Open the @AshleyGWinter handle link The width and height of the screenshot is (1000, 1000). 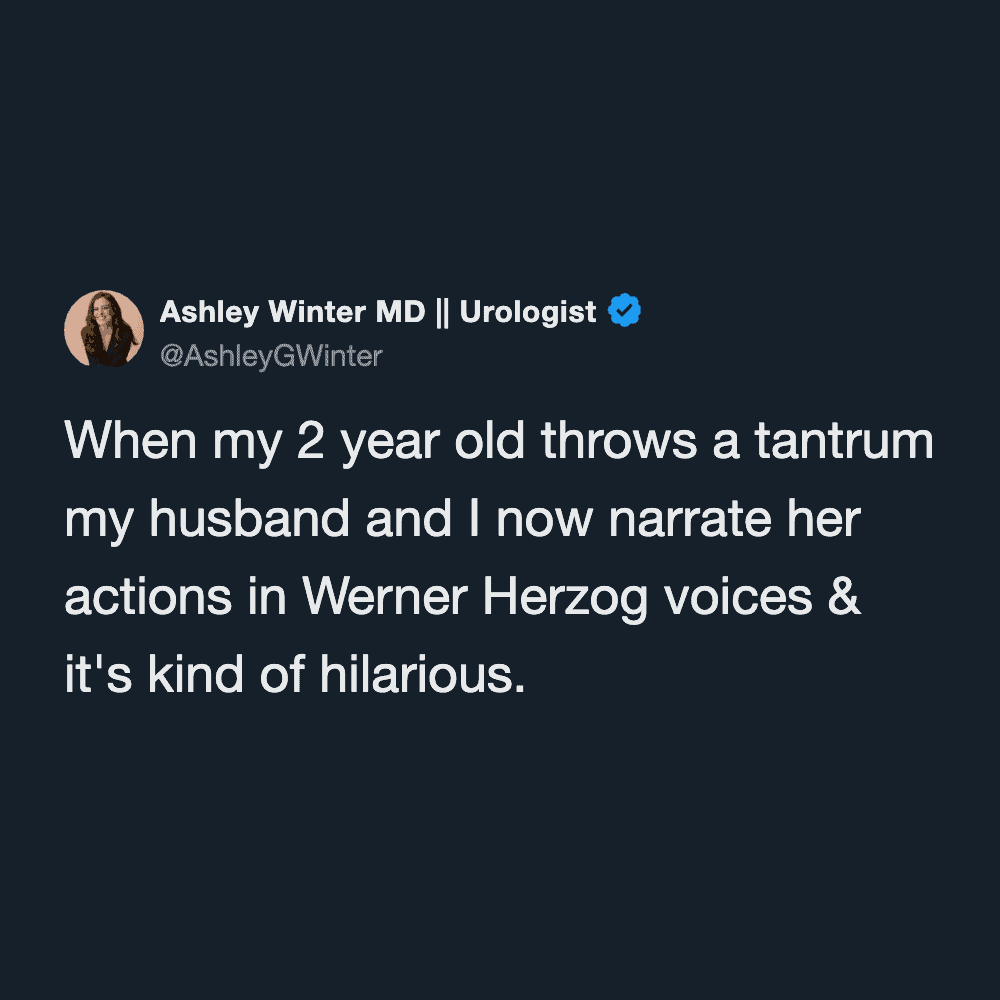point(271,356)
